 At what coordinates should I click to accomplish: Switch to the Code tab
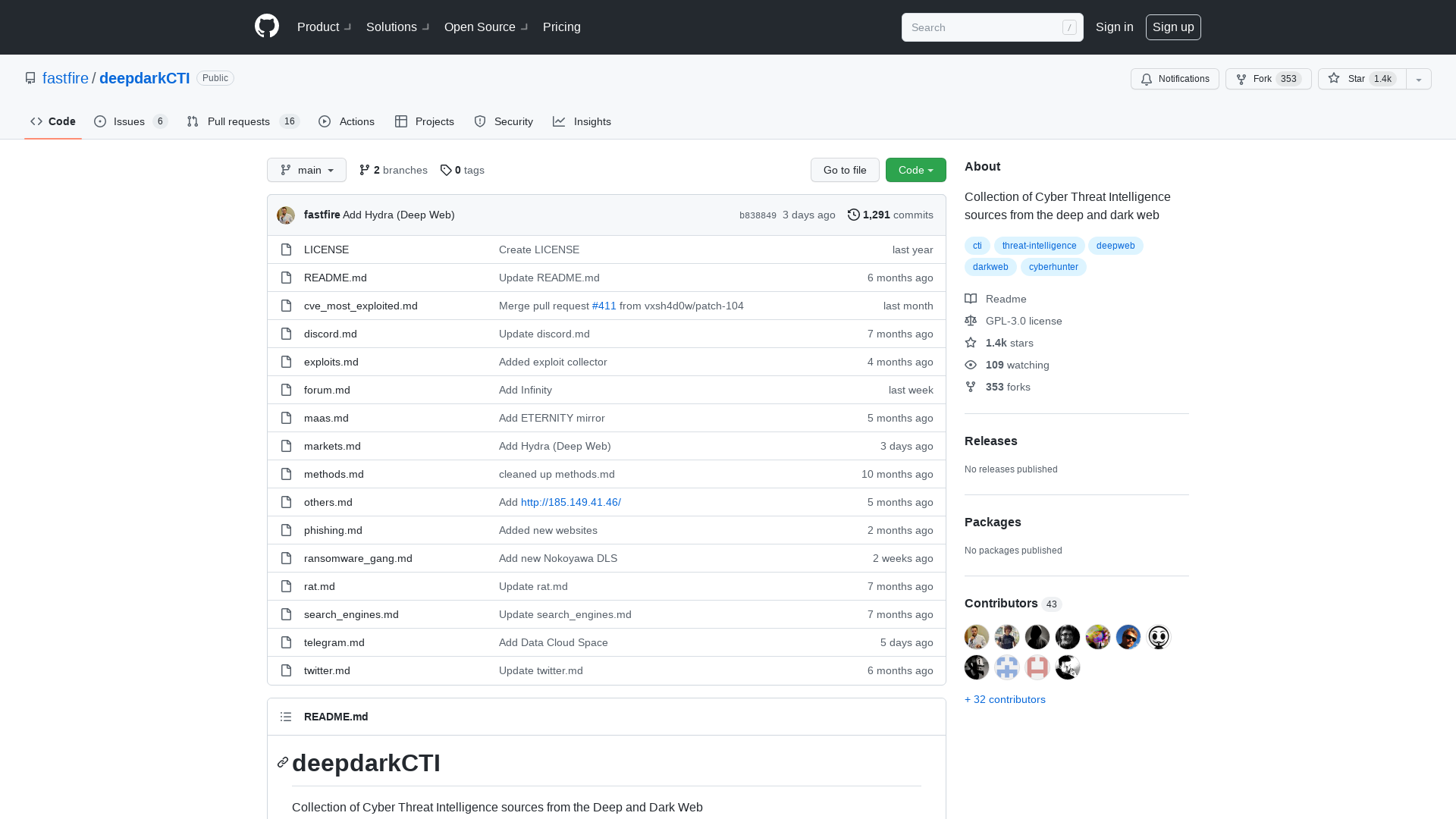click(x=53, y=121)
